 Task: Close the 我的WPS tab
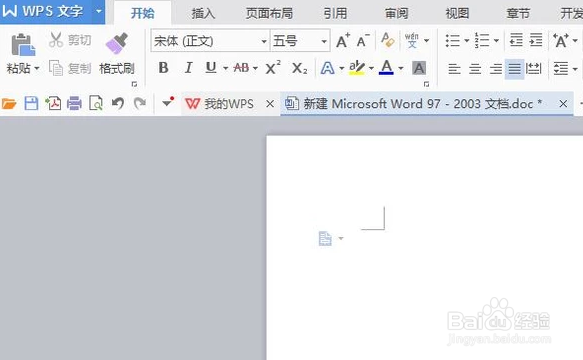point(270,104)
